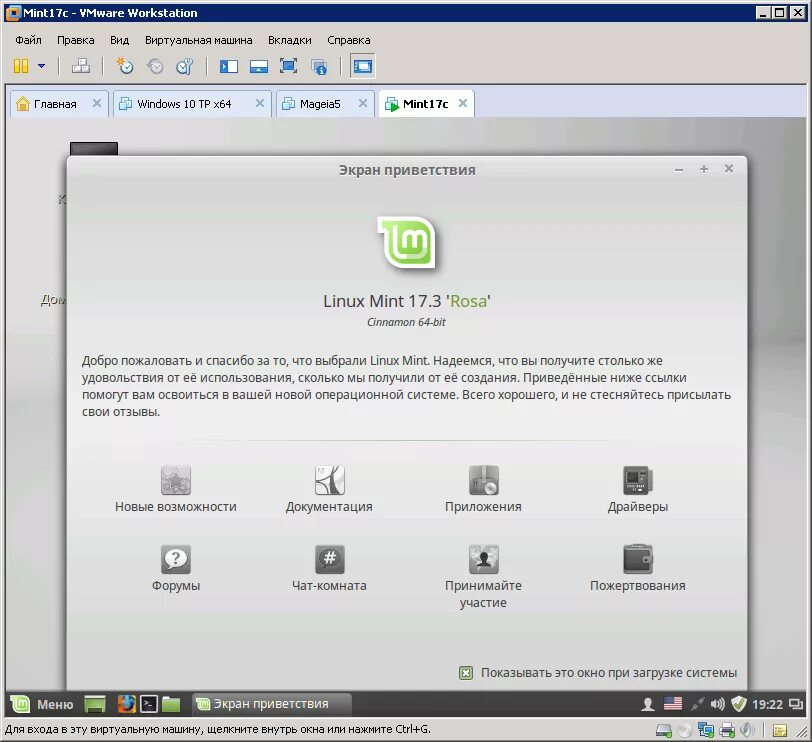
Task: Close the Mint17c tab
Action: tap(463, 103)
